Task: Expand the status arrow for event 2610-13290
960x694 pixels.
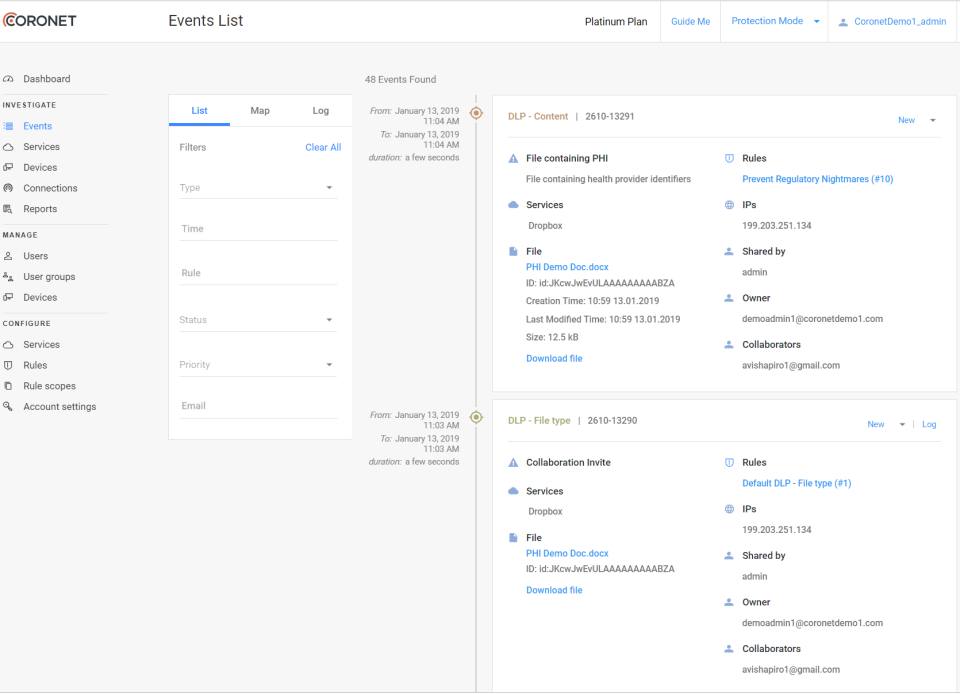Action: point(902,425)
